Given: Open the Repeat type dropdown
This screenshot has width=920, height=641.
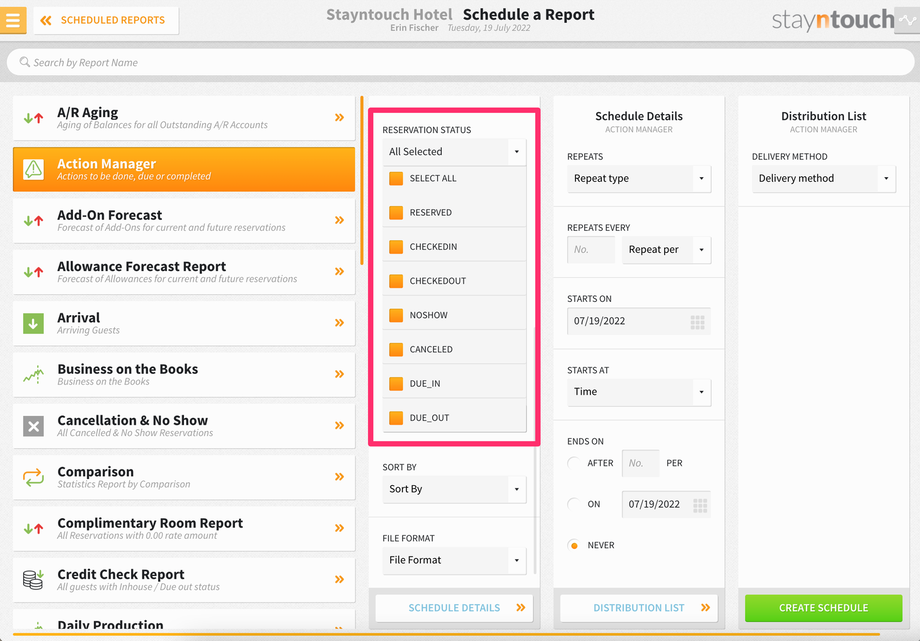Looking at the screenshot, I should pos(639,178).
